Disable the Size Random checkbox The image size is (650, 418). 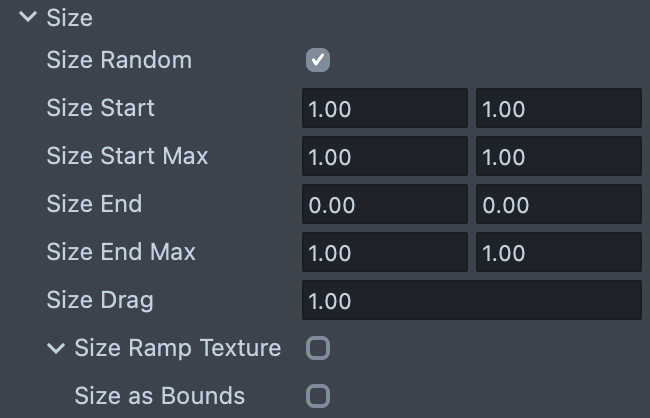[x=318, y=60]
